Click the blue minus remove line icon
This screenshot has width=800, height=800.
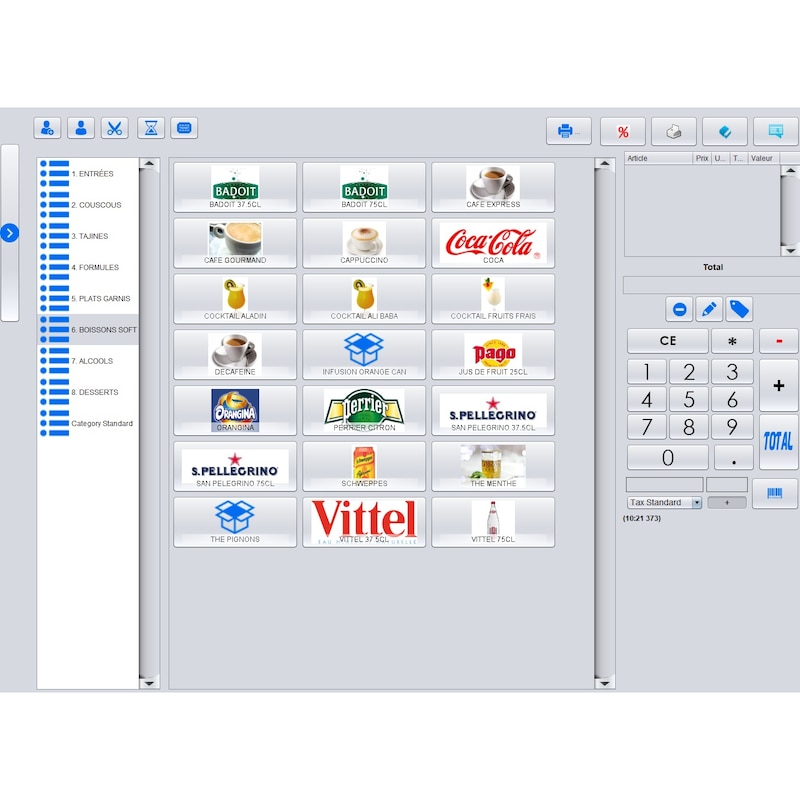pos(679,309)
